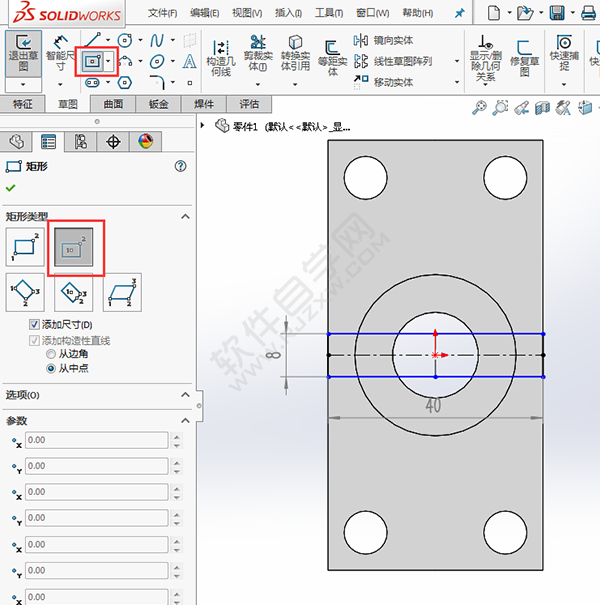
Task: Select the Line sketch tool
Action: pos(93,40)
